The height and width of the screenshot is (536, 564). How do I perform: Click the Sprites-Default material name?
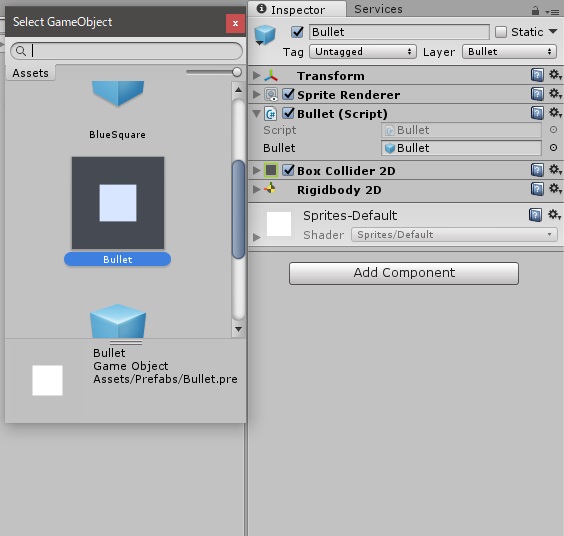click(x=350, y=215)
